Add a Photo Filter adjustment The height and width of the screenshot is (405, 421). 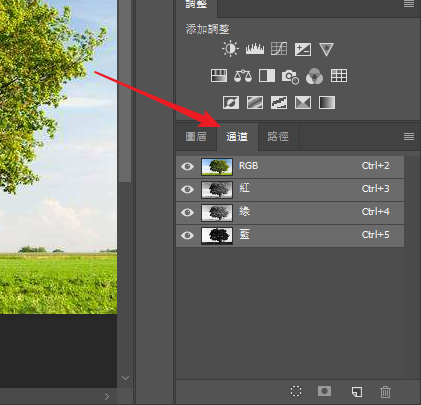[290, 76]
